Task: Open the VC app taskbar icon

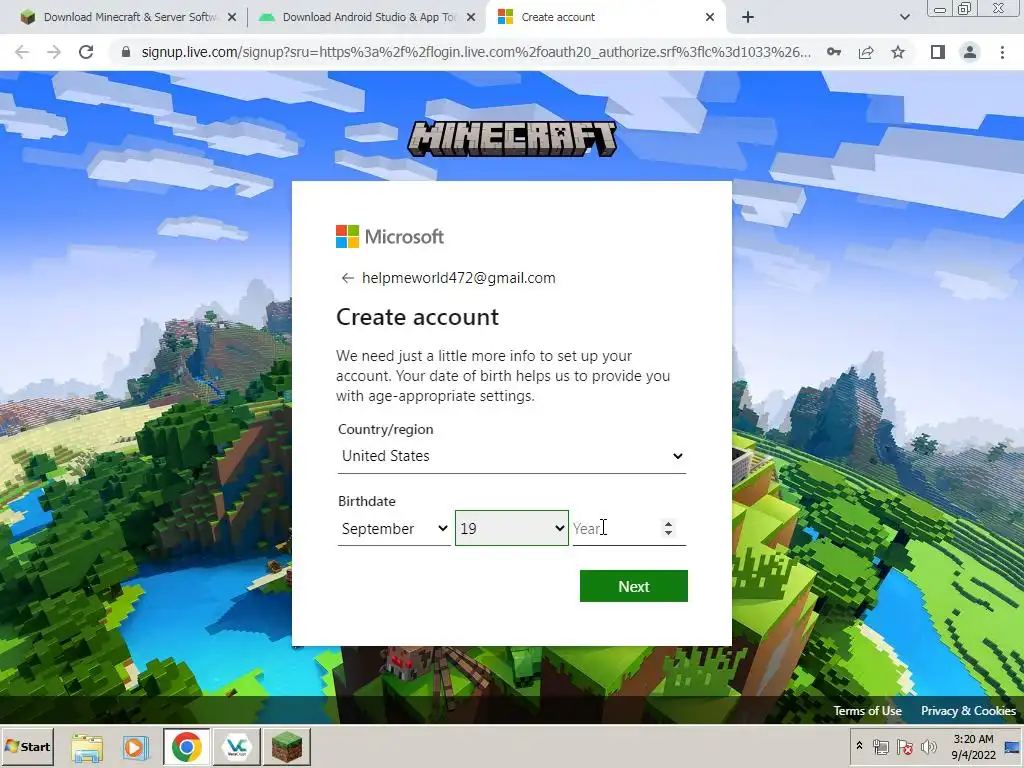Action: [x=236, y=747]
